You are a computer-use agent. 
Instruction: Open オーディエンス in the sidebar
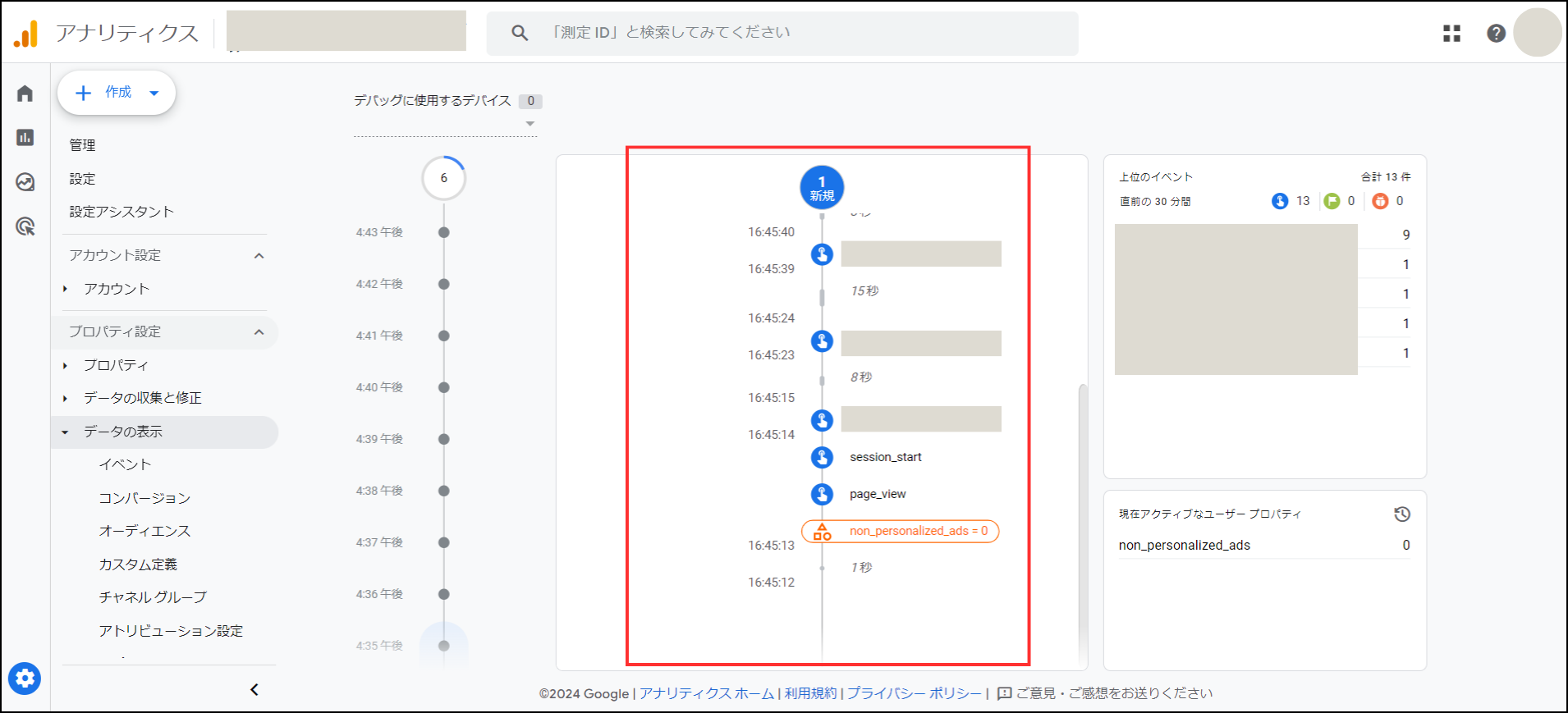(x=144, y=531)
